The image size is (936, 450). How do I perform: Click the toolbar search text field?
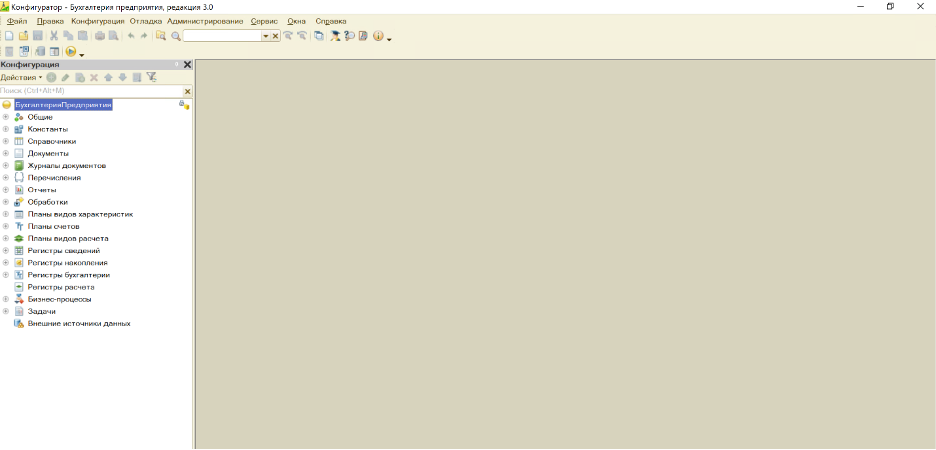pos(222,36)
